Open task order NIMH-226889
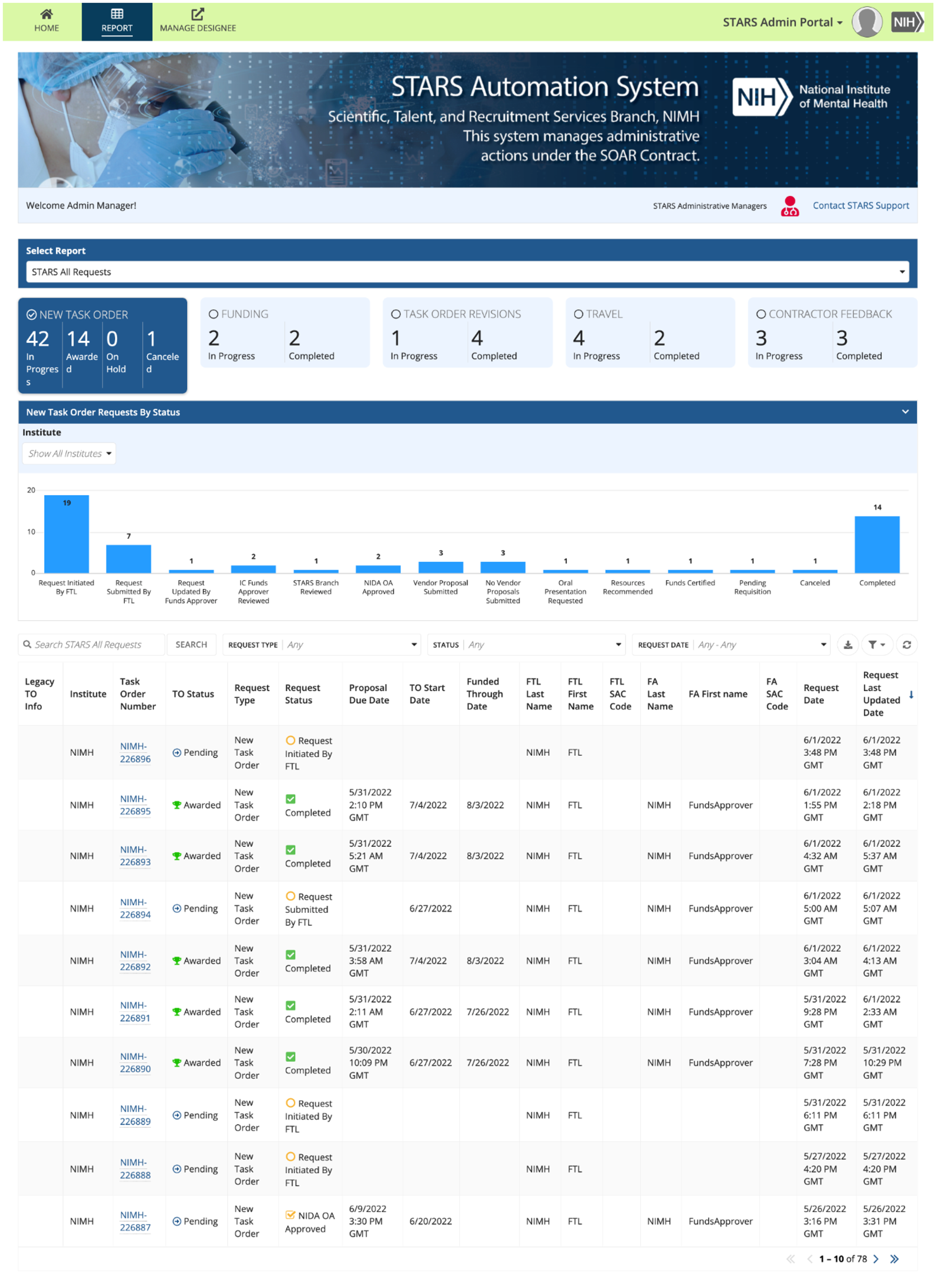Viewport: 940px width, 1288px height. [135, 1115]
